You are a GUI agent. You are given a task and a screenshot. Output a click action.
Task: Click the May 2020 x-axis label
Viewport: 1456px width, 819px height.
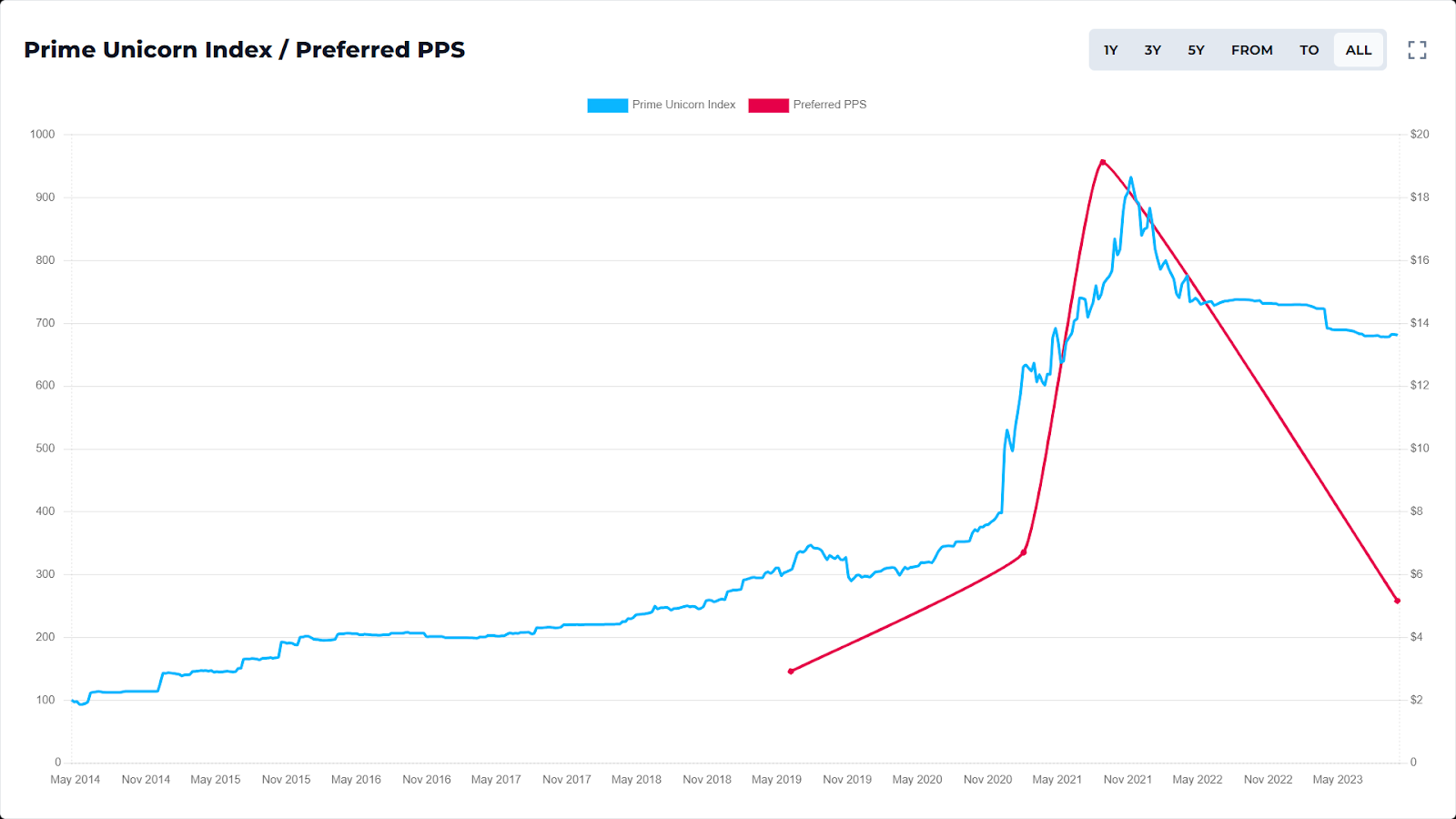(917, 780)
